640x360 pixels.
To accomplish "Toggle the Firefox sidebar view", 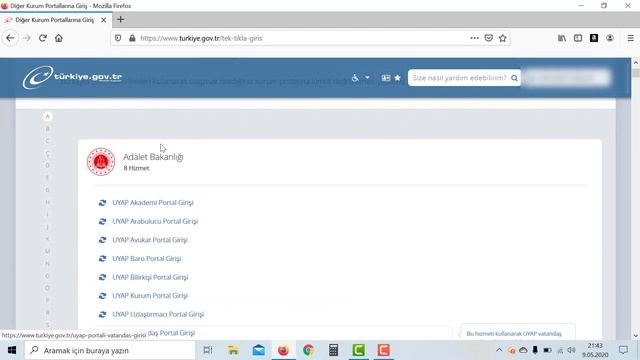I will tap(578, 38).
